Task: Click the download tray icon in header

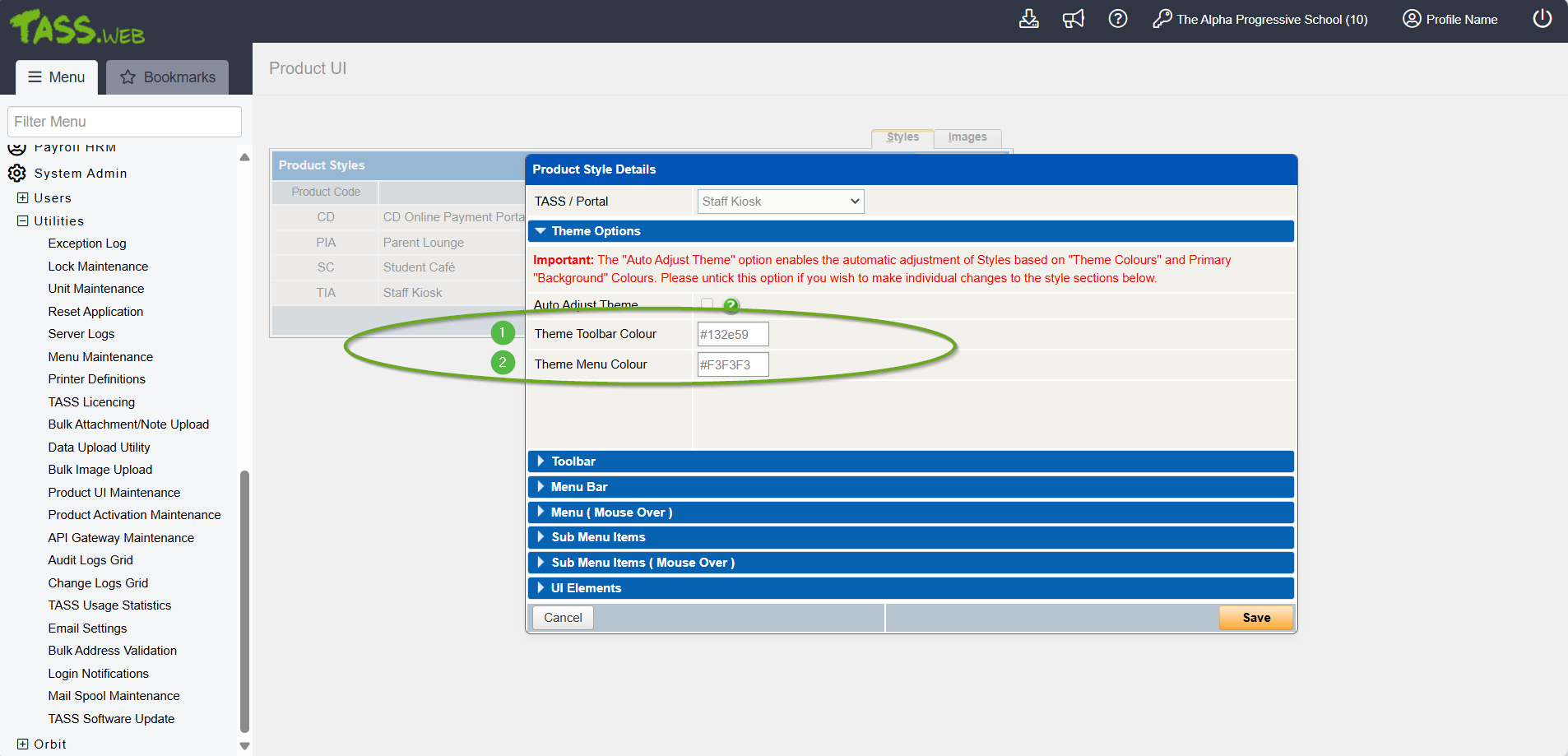Action: click(x=1028, y=19)
